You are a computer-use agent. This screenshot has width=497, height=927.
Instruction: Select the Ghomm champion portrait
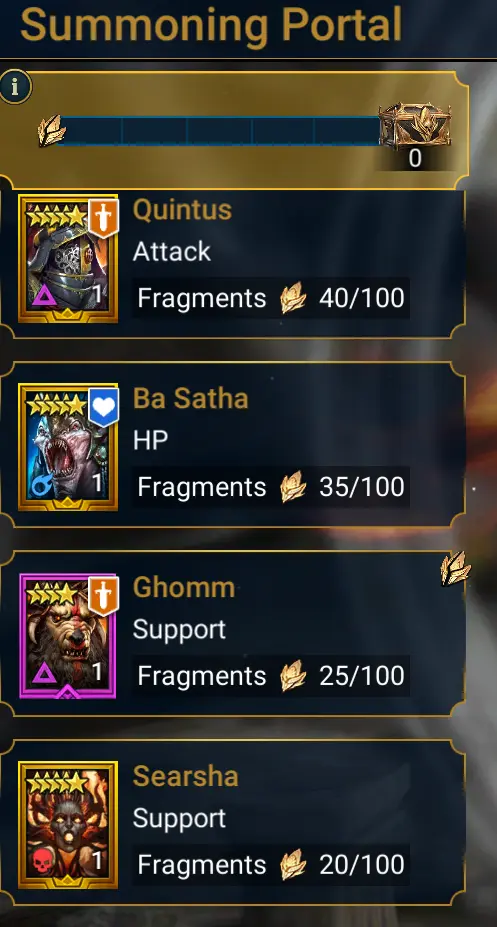(68, 636)
